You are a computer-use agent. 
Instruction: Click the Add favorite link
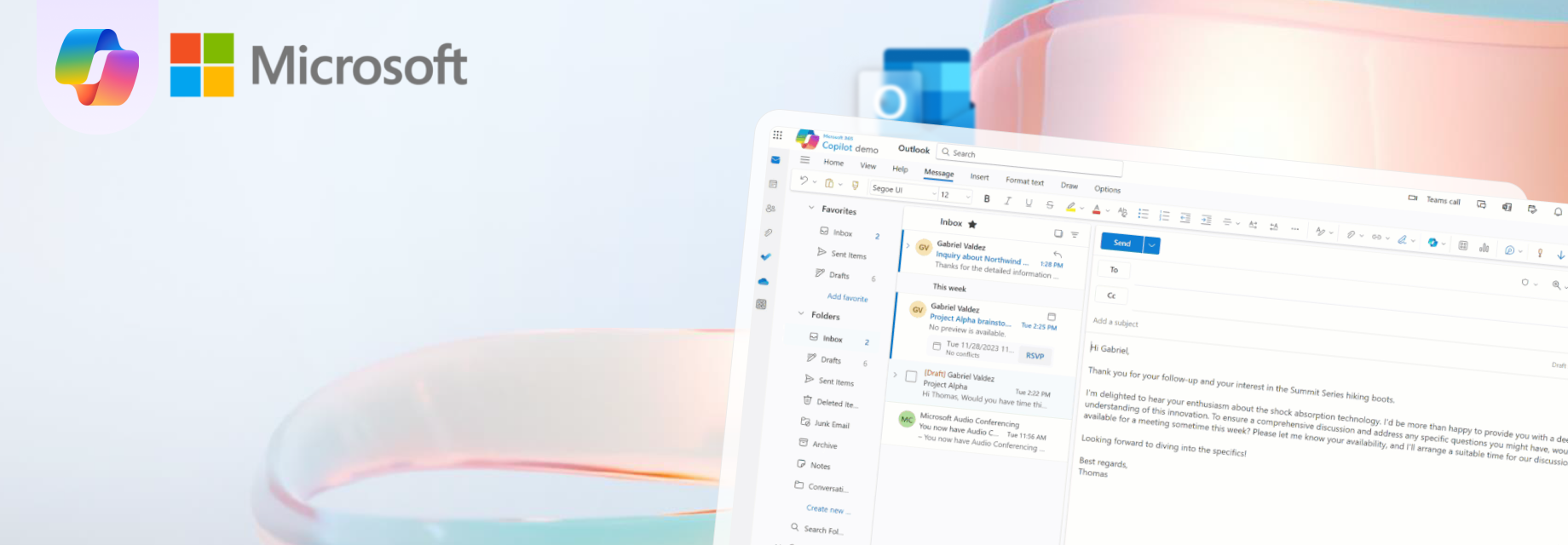[847, 297]
